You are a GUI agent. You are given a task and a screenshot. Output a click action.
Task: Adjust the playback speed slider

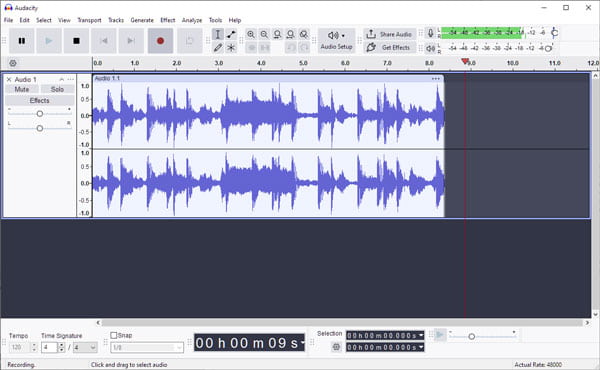tap(471, 337)
